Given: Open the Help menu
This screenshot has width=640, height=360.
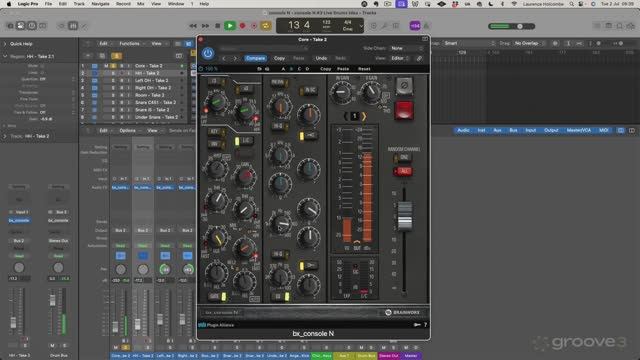Looking at the screenshot, I should click(x=204, y=4).
